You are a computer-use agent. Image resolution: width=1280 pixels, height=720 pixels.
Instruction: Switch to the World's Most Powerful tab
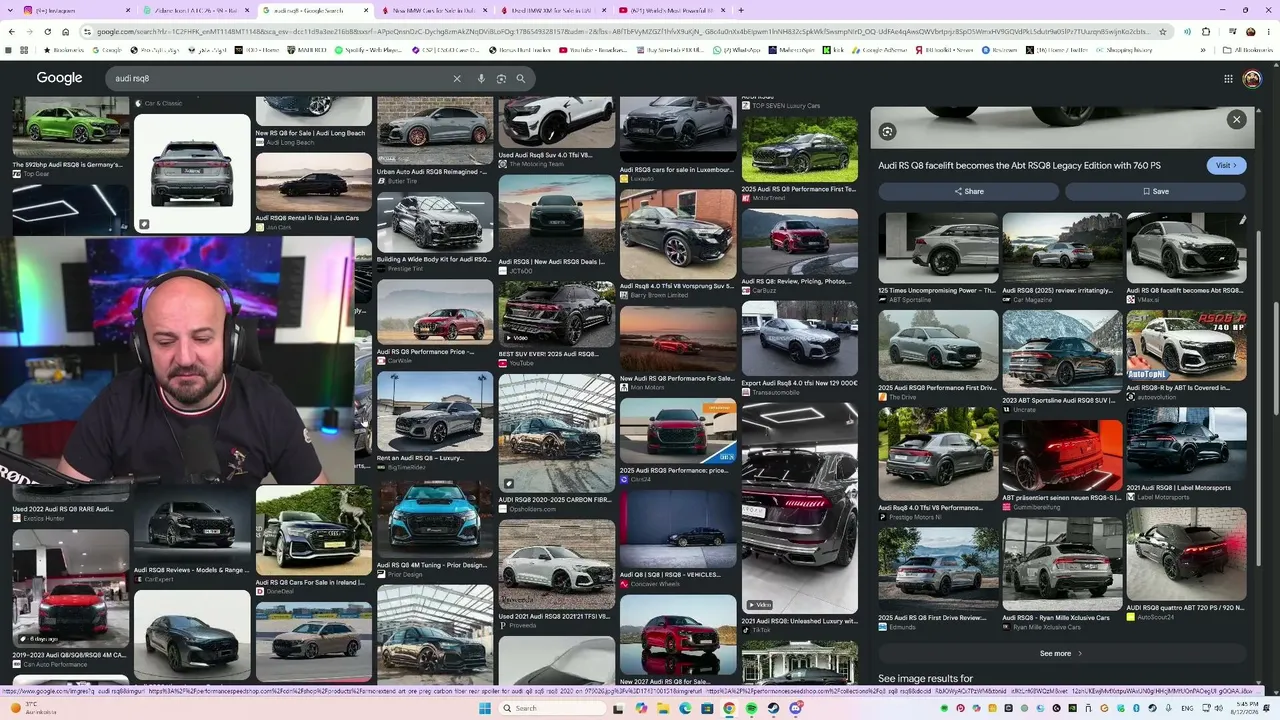pyautogui.click(x=669, y=10)
